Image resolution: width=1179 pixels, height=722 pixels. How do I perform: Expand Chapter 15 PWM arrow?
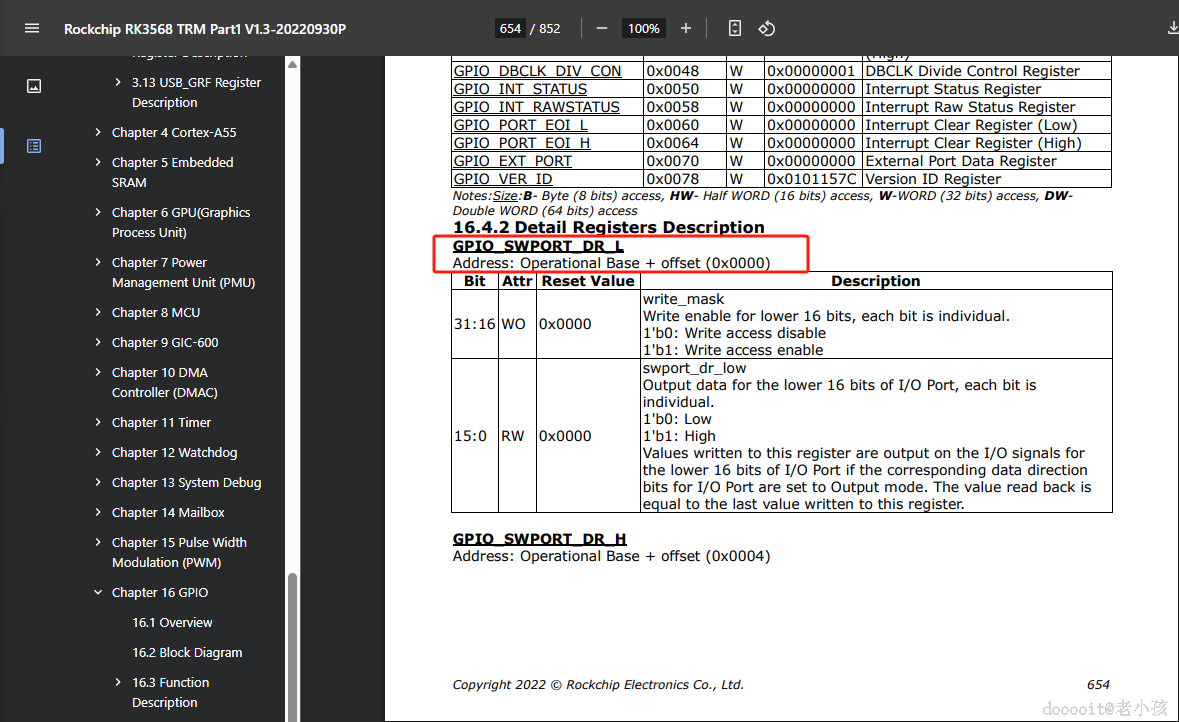(x=98, y=542)
